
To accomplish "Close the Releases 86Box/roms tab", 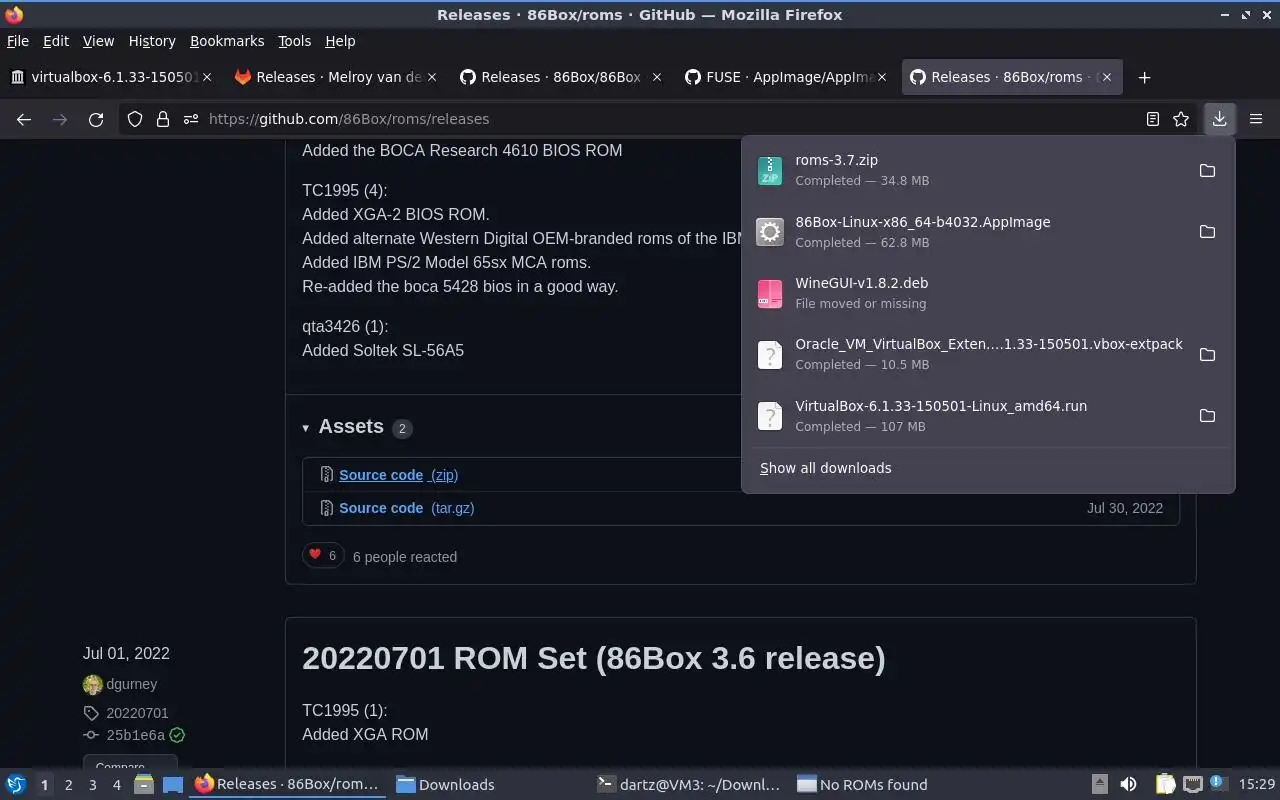I will tap(1106, 77).
